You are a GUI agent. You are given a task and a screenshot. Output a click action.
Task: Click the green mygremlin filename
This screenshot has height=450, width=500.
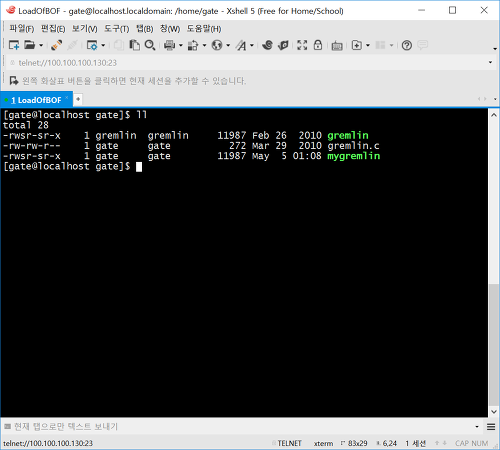[x=353, y=156]
